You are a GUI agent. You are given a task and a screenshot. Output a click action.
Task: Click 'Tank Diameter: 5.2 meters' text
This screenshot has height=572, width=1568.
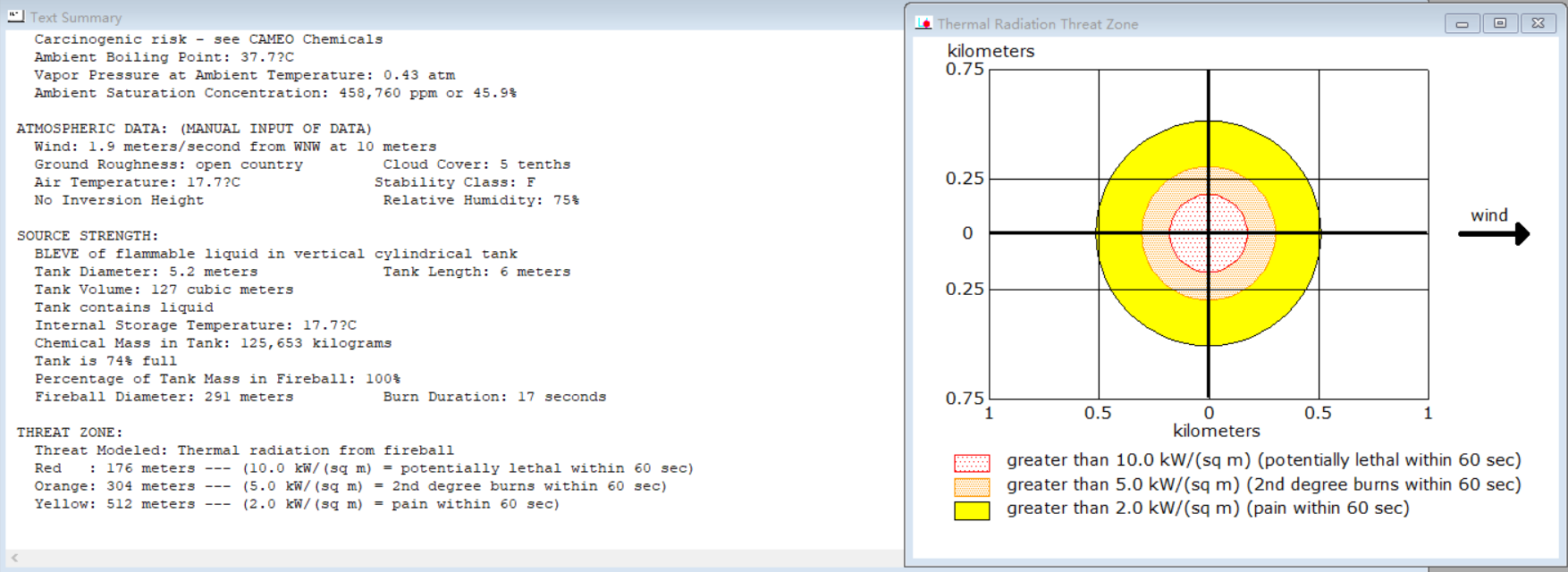(x=146, y=272)
